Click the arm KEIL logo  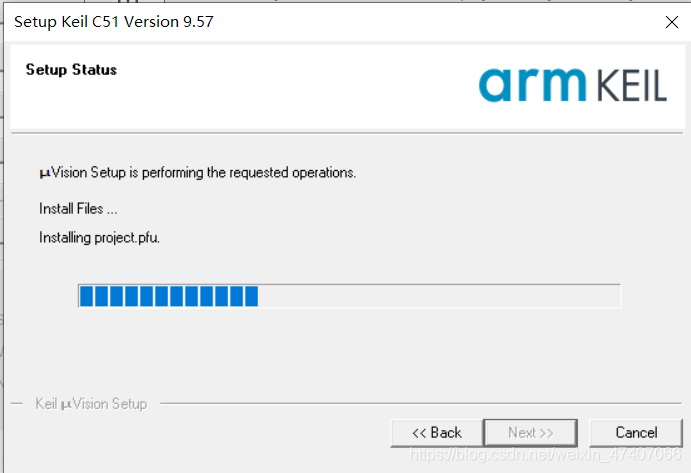coord(572,85)
